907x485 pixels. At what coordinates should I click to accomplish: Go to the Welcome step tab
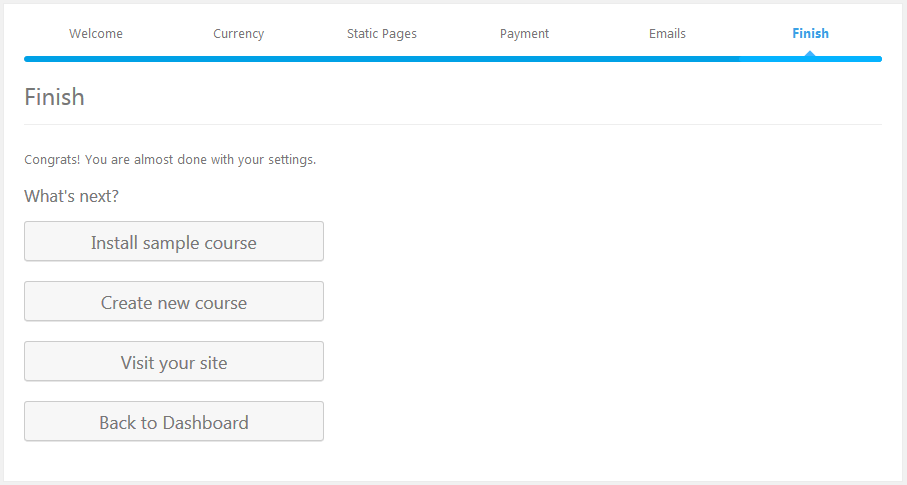click(96, 34)
